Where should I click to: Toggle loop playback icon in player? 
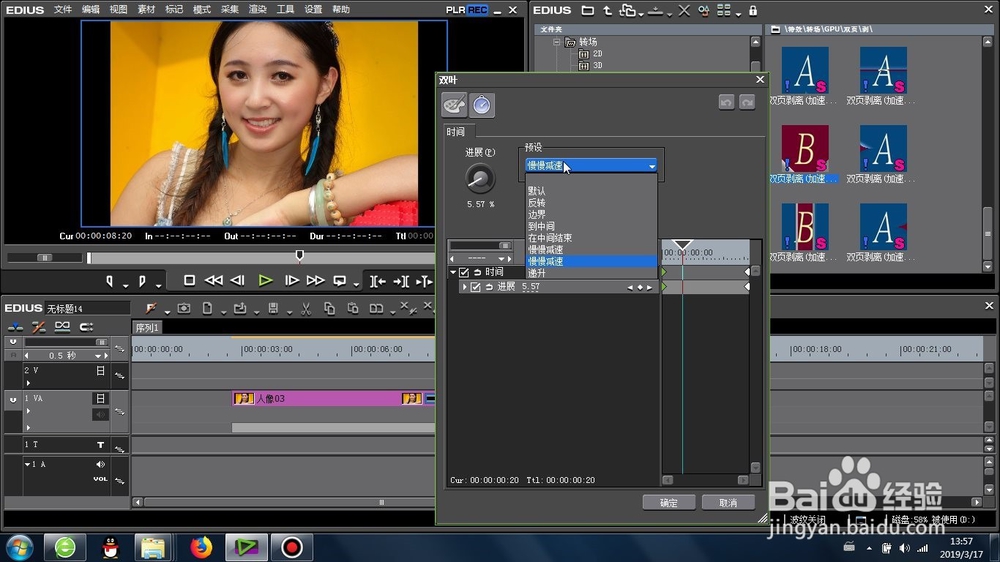340,281
